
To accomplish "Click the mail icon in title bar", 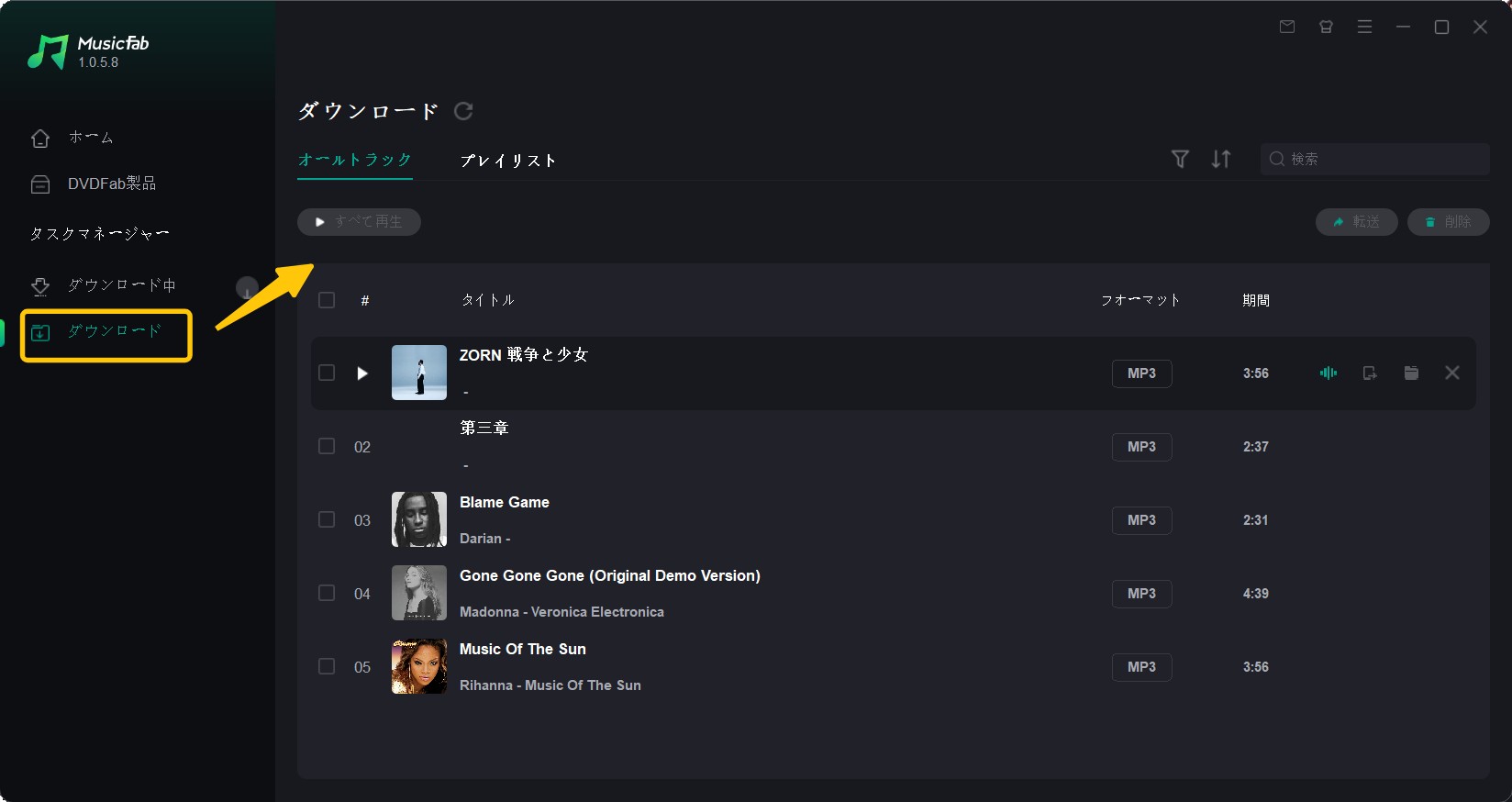I will [1287, 27].
